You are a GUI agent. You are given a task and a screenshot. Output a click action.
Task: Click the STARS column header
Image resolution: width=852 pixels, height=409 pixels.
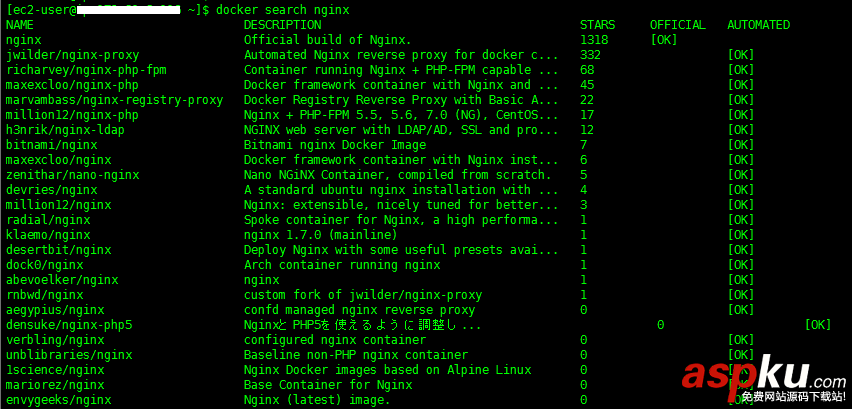point(597,25)
